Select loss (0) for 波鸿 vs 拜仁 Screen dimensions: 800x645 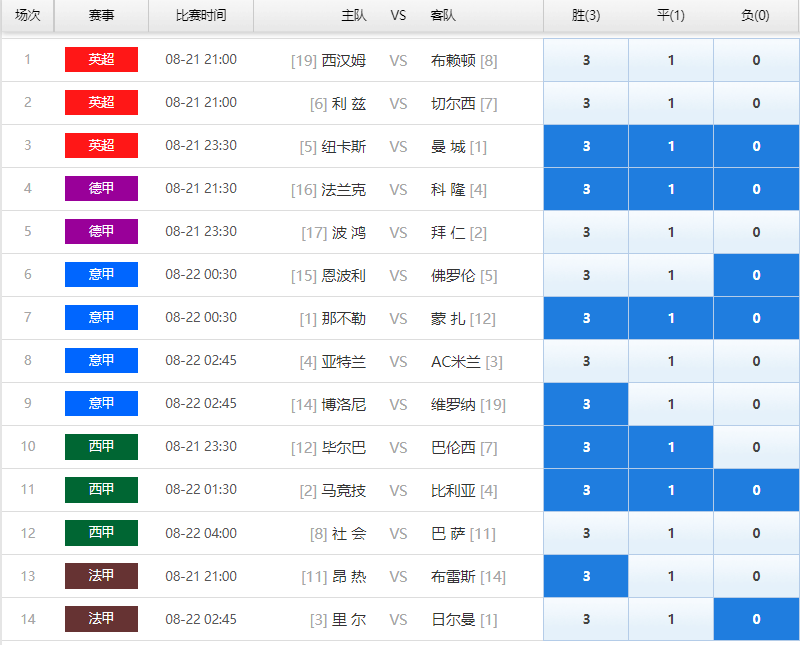pyautogui.click(x=756, y=232)
